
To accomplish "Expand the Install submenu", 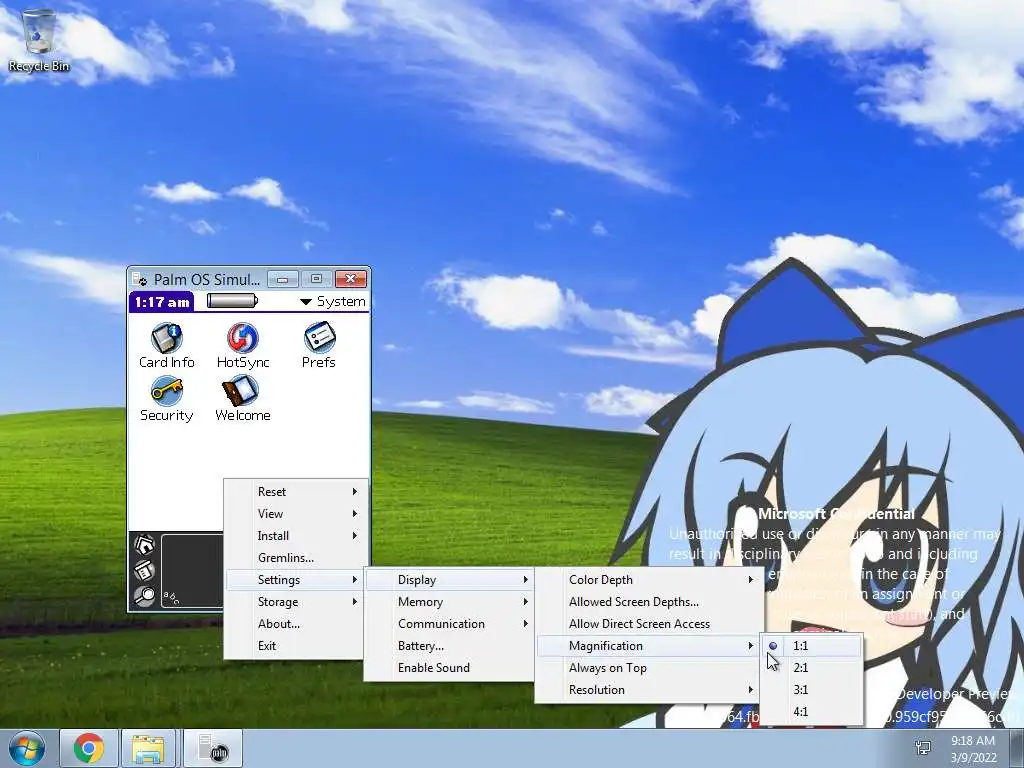I will point(295,536).
